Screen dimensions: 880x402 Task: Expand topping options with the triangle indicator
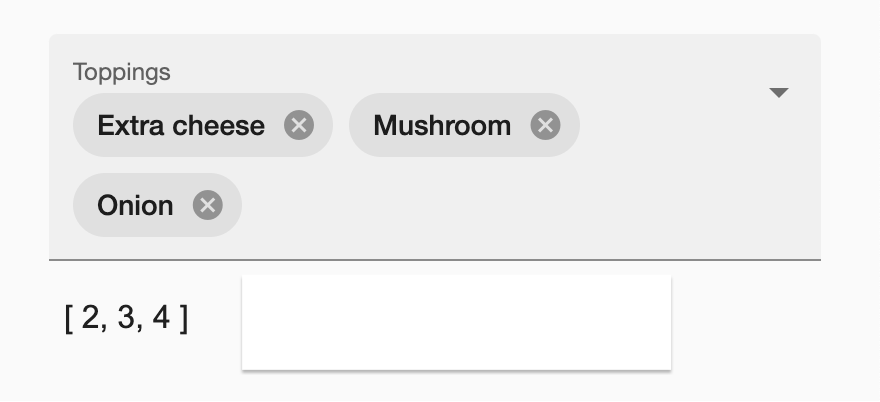coord(778,93)
